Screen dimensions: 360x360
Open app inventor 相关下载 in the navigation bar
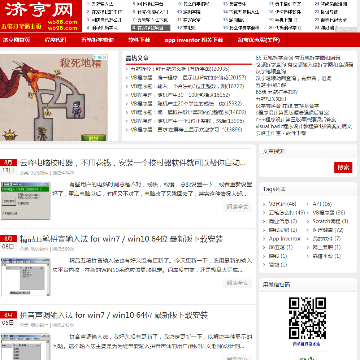[194, 40]
